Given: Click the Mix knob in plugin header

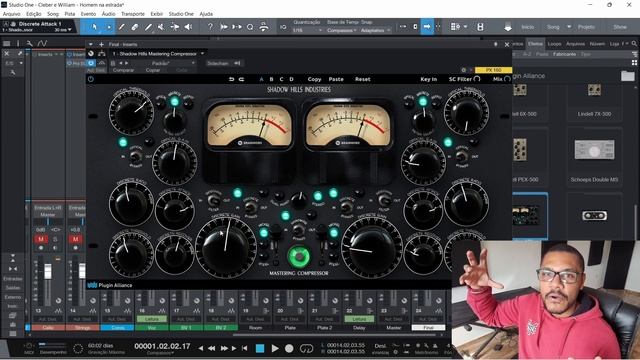Looking at the screenshot, I should pos(507,79).
